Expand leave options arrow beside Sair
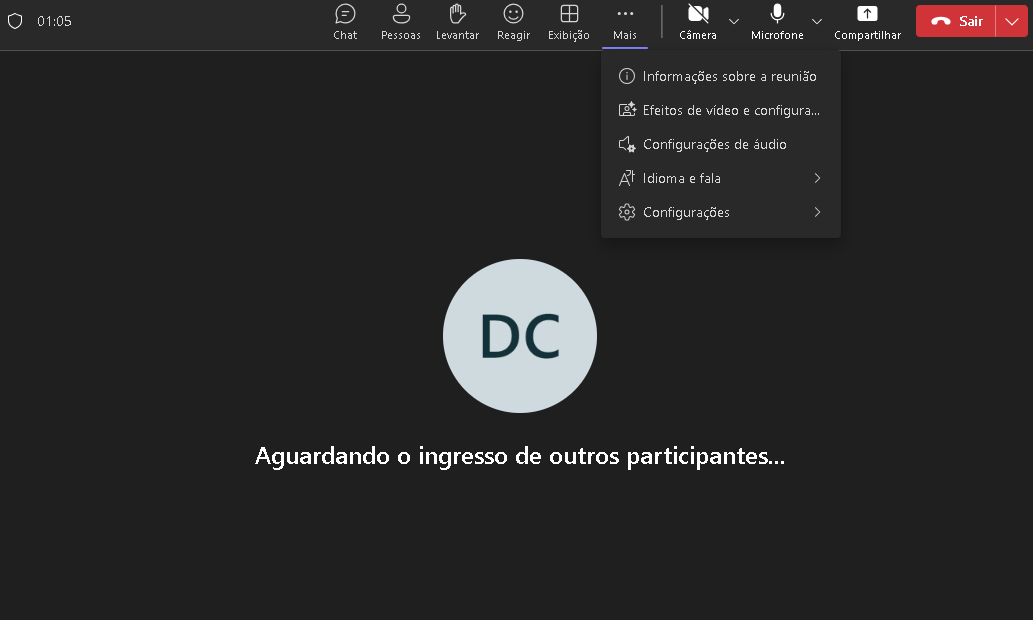The height and width of the screenshot is (620, 1033). (1012, 21)
